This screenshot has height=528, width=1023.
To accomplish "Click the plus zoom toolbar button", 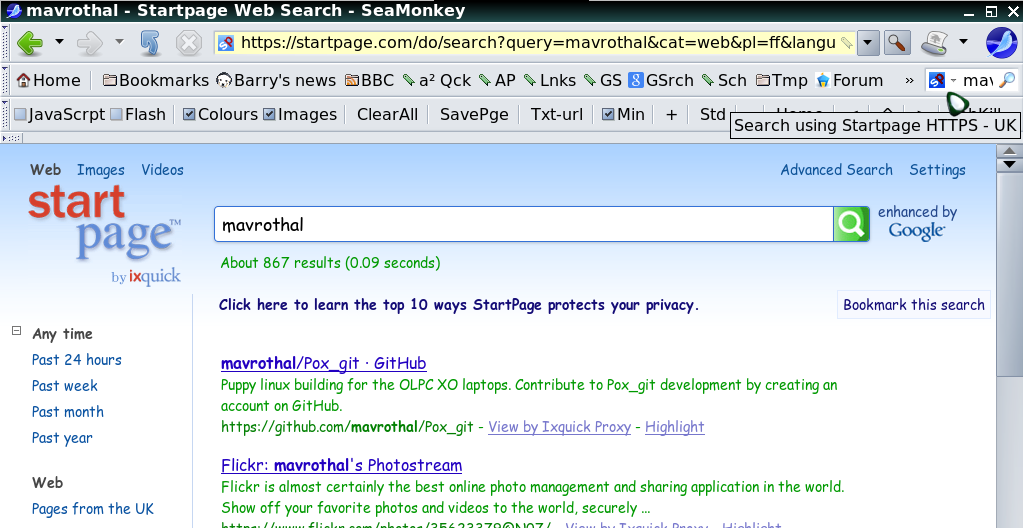I will (671, 114).
